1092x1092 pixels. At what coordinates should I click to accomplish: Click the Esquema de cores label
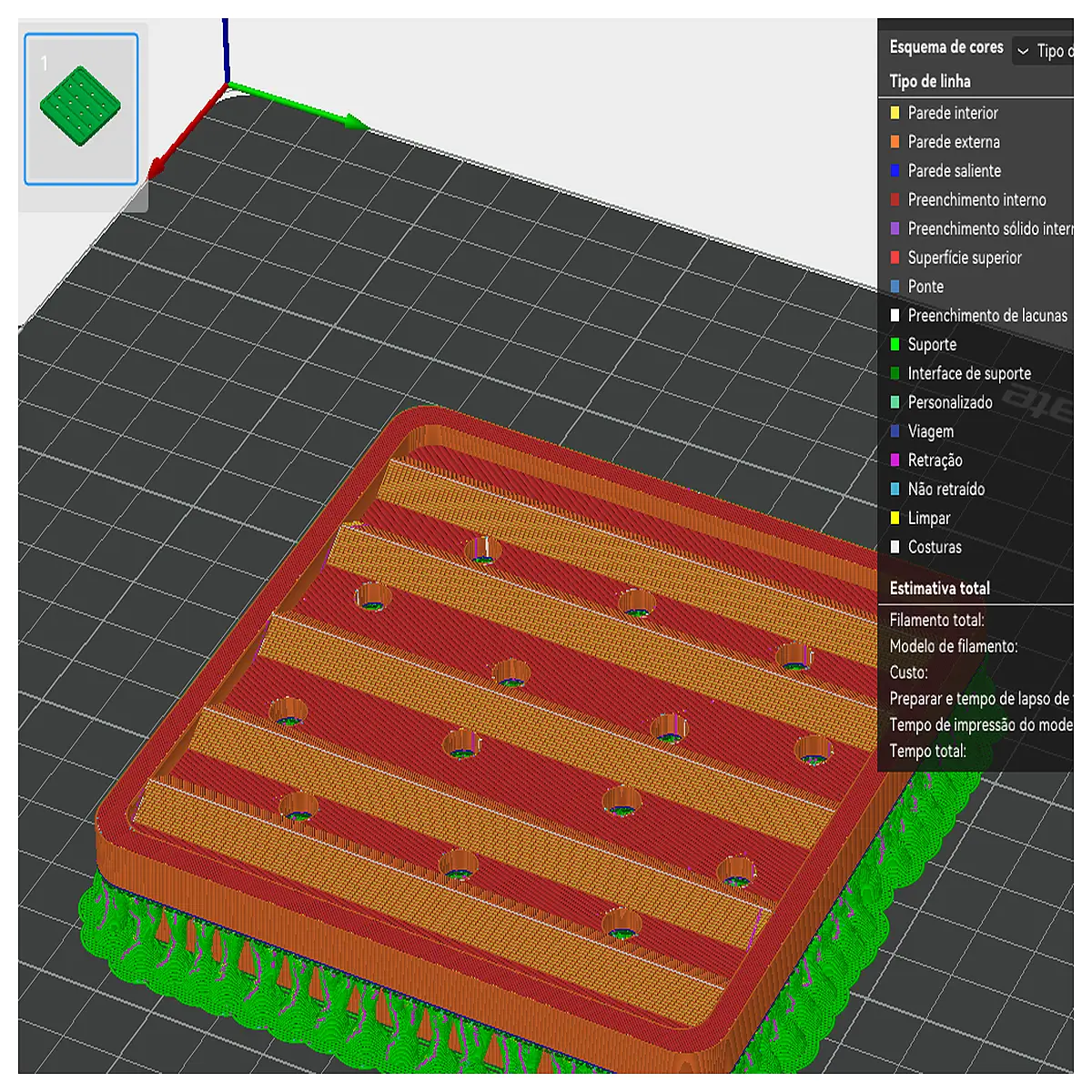(x=946, y=47)
